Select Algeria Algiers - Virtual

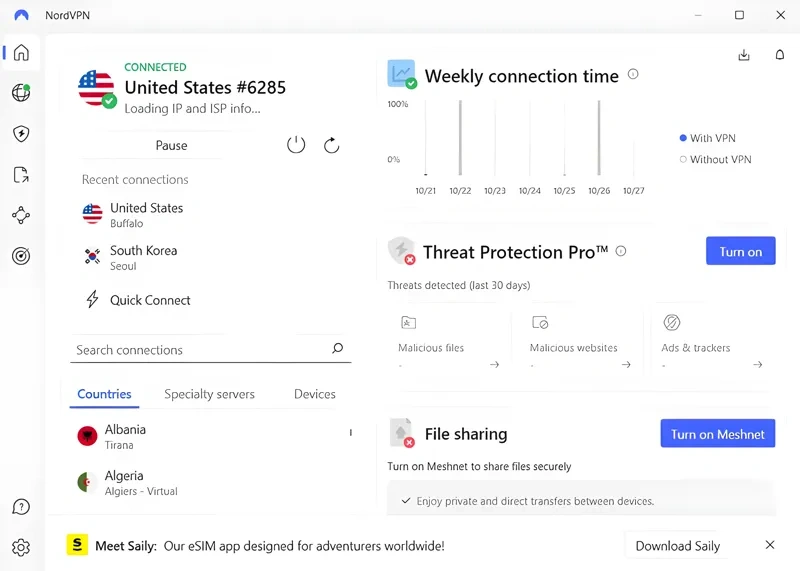[x=209, y=483]
